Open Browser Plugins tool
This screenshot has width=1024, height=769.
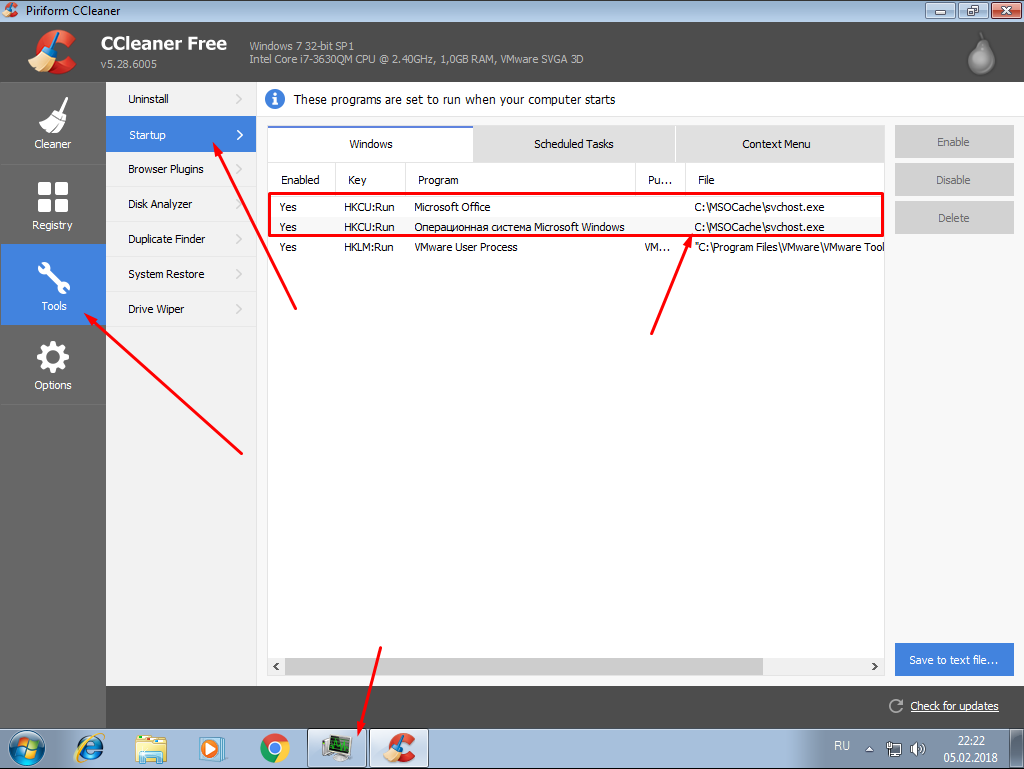(181, 169)
